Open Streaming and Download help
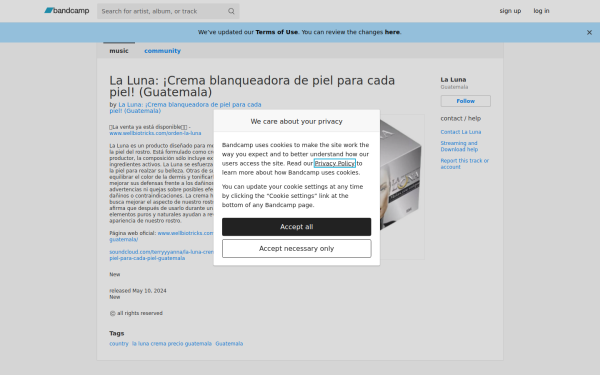This screenshot has height=375, width=600. [x=459, y=146]
